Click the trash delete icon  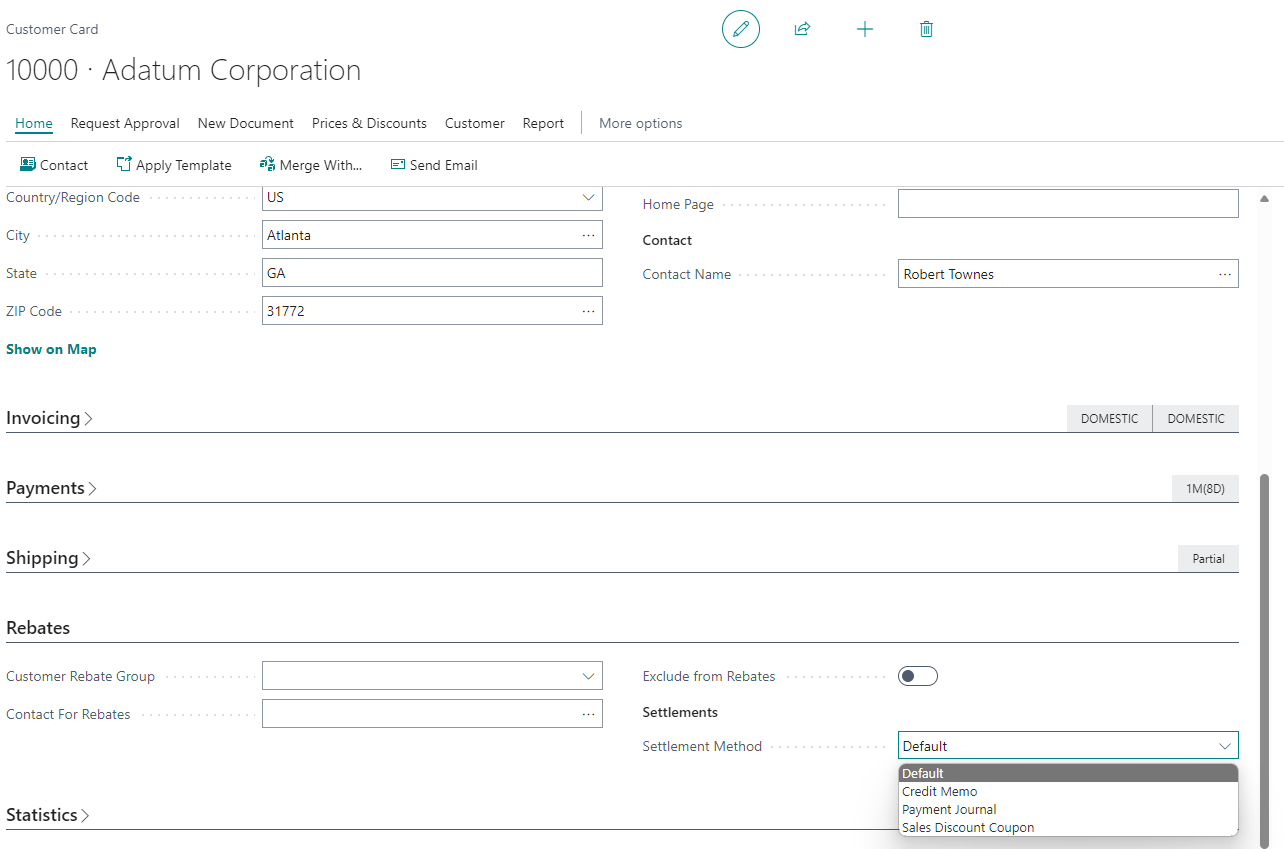pyautogui.click(x=926, y=29)
